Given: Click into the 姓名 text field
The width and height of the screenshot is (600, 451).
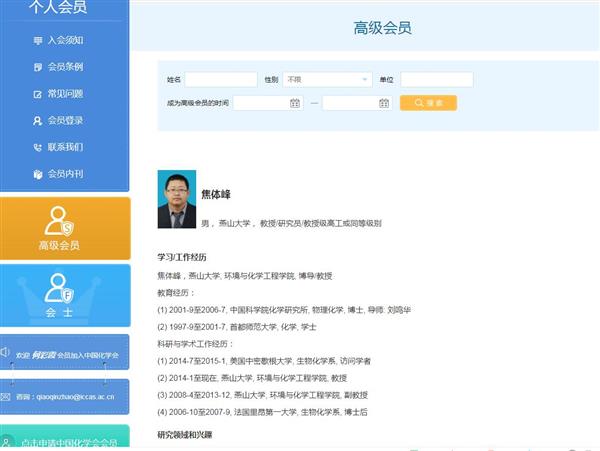Looking at the screenshot, I should point(220,79).
